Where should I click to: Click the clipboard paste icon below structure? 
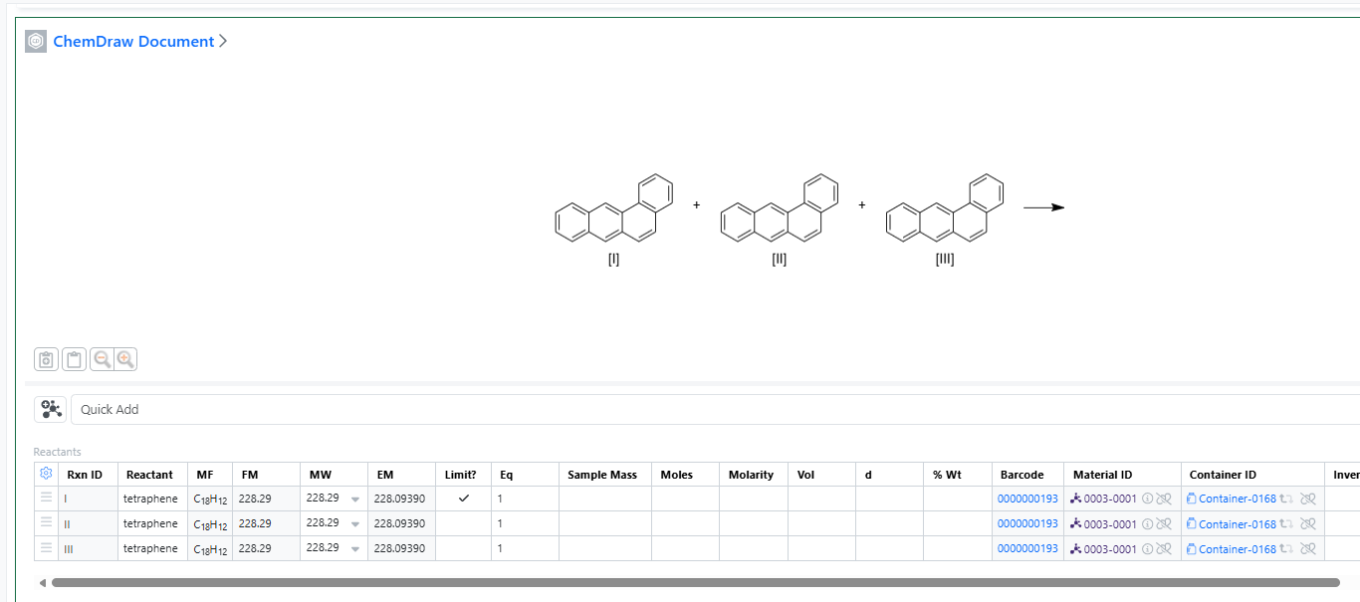(73, 360)
